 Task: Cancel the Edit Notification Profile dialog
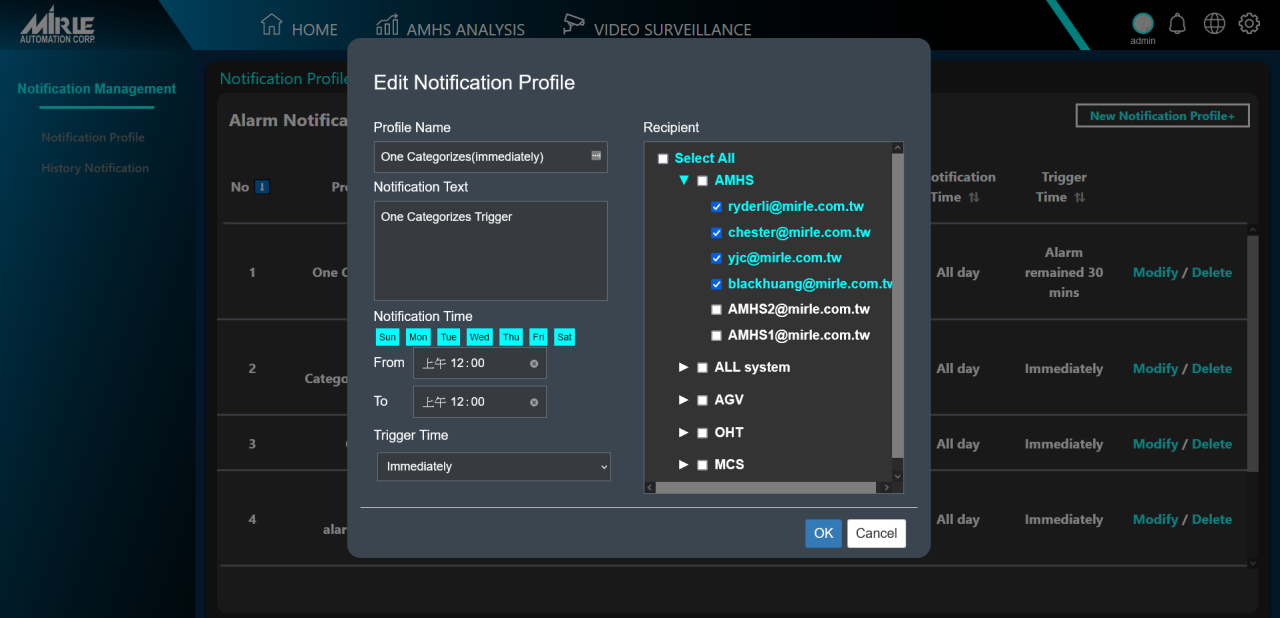[876, 533]
